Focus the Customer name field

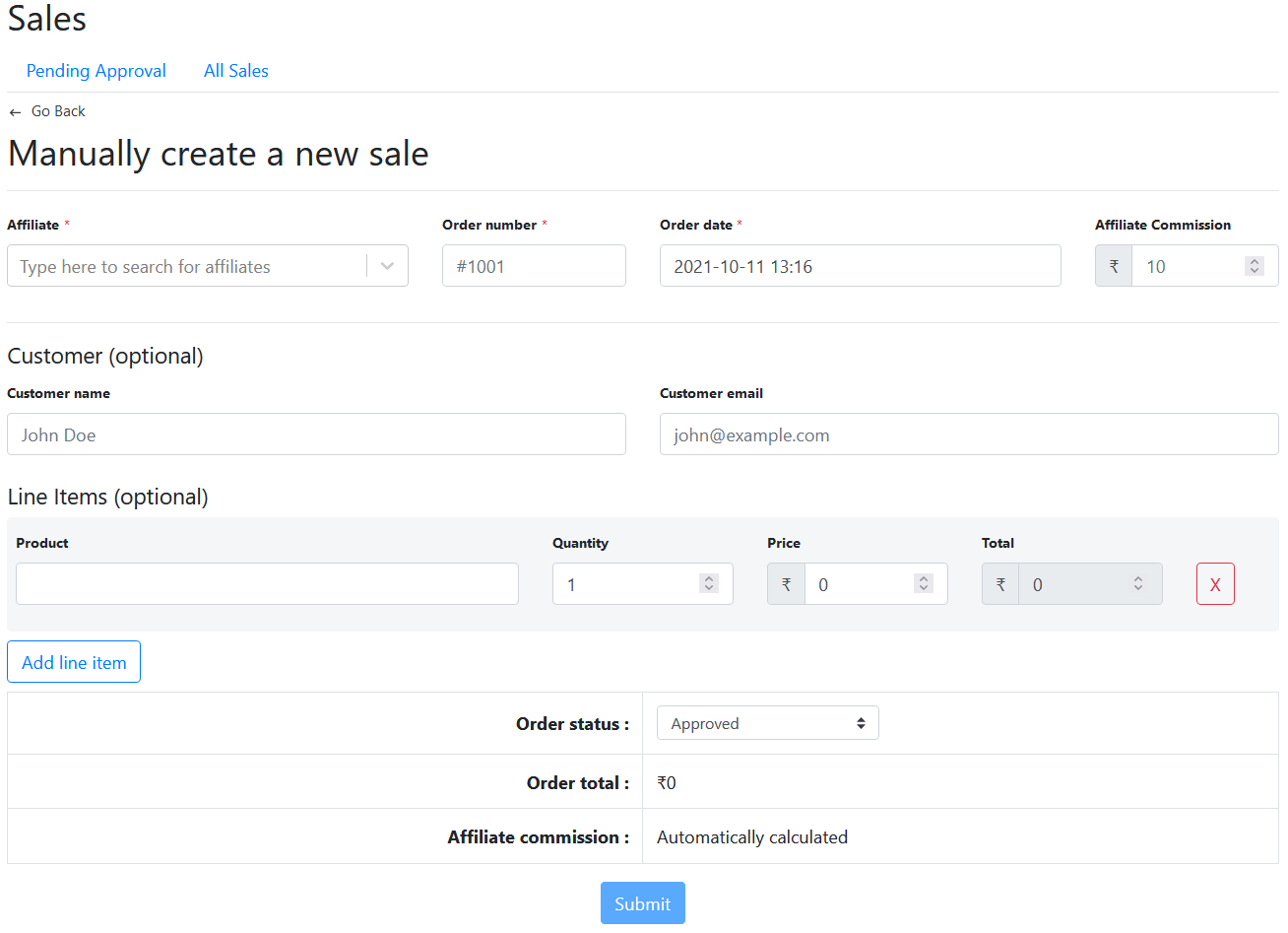pos(316,434)
